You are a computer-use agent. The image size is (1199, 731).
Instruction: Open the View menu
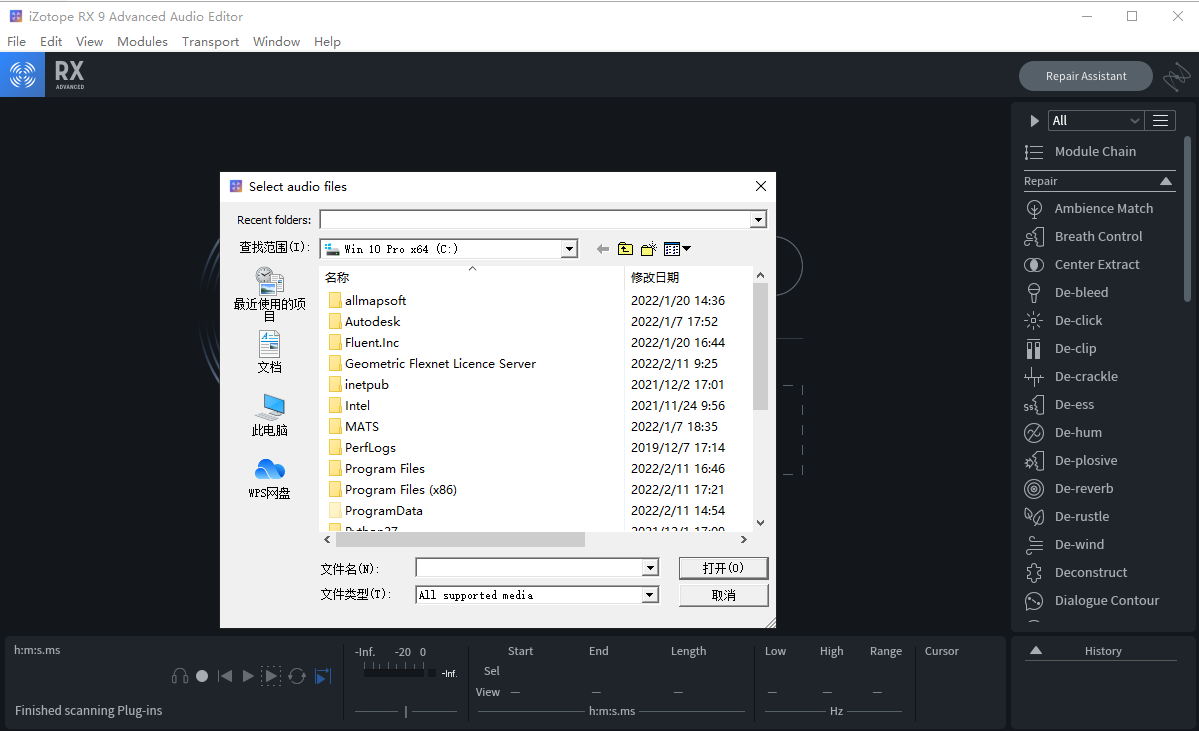click(x=89, y=41)
